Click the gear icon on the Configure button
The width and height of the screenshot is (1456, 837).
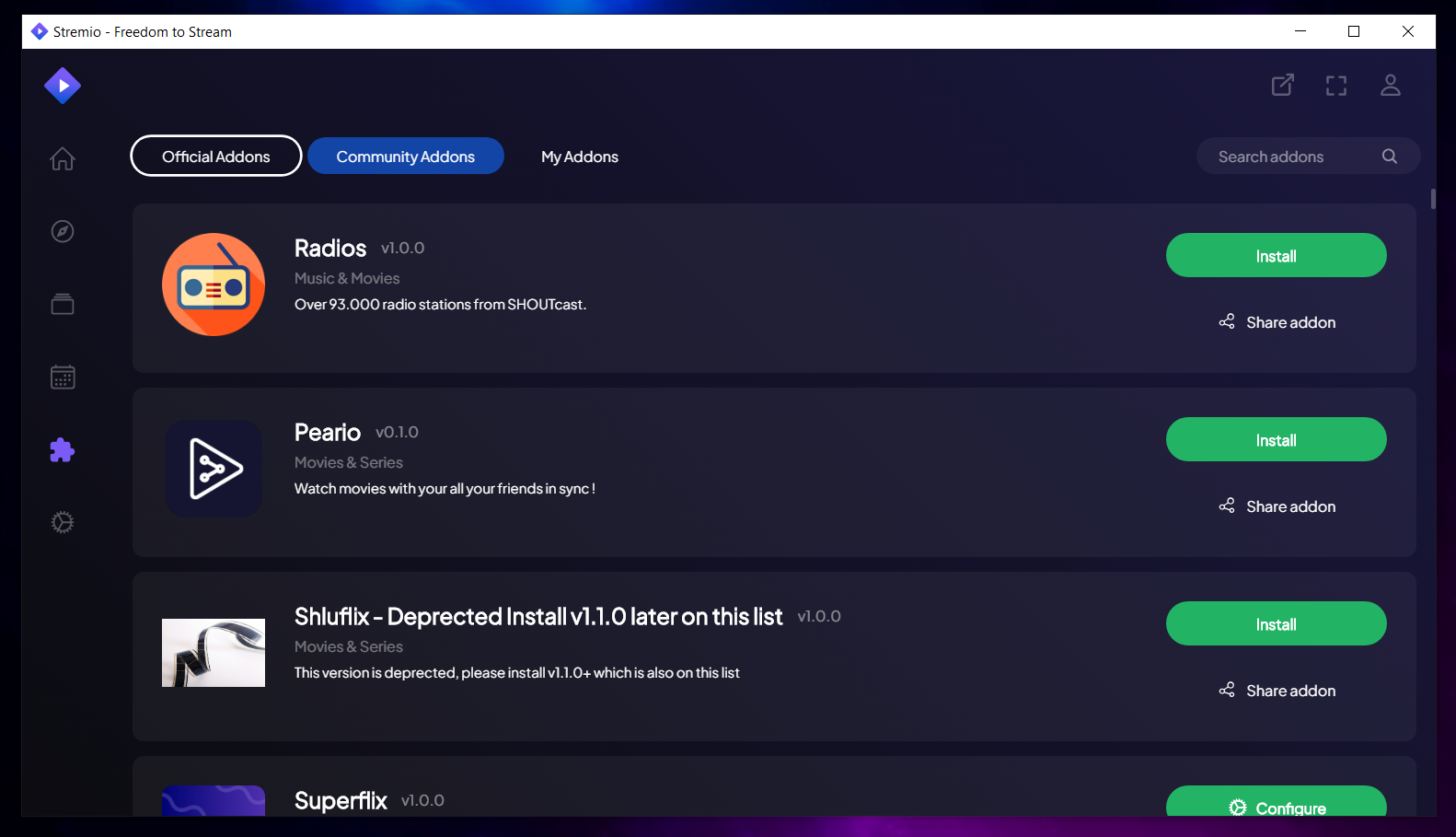(1238, 808)
